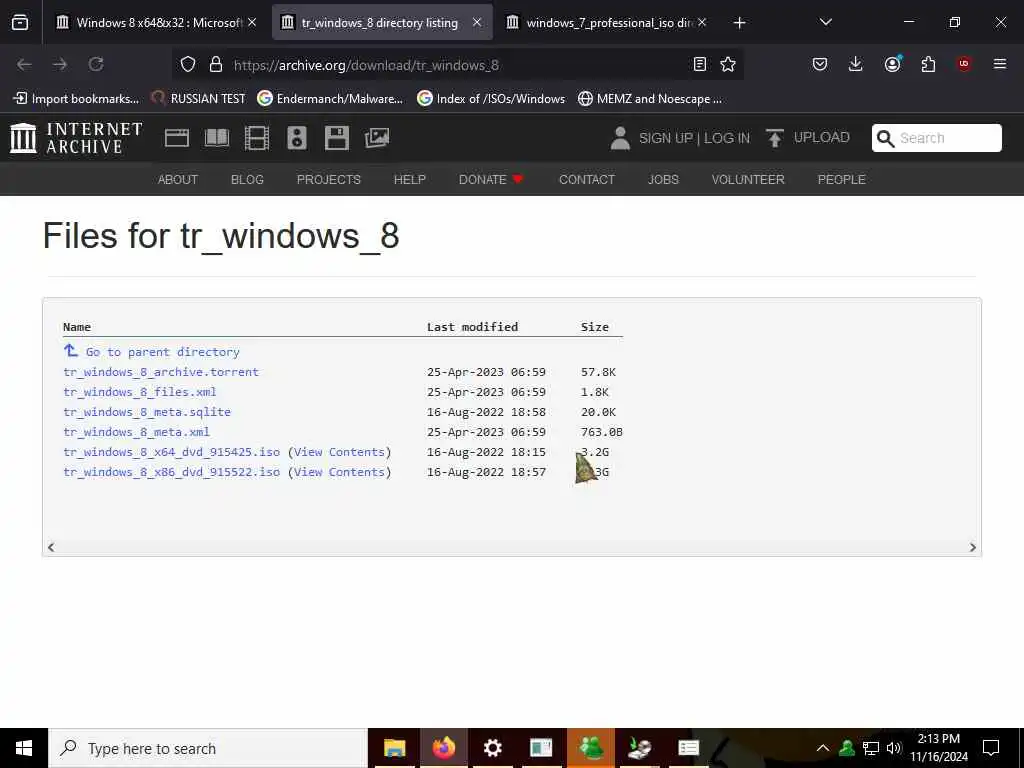Click the address bar URL field
This screenshot has width=1024, height=768.
click(x=457, y=65)
